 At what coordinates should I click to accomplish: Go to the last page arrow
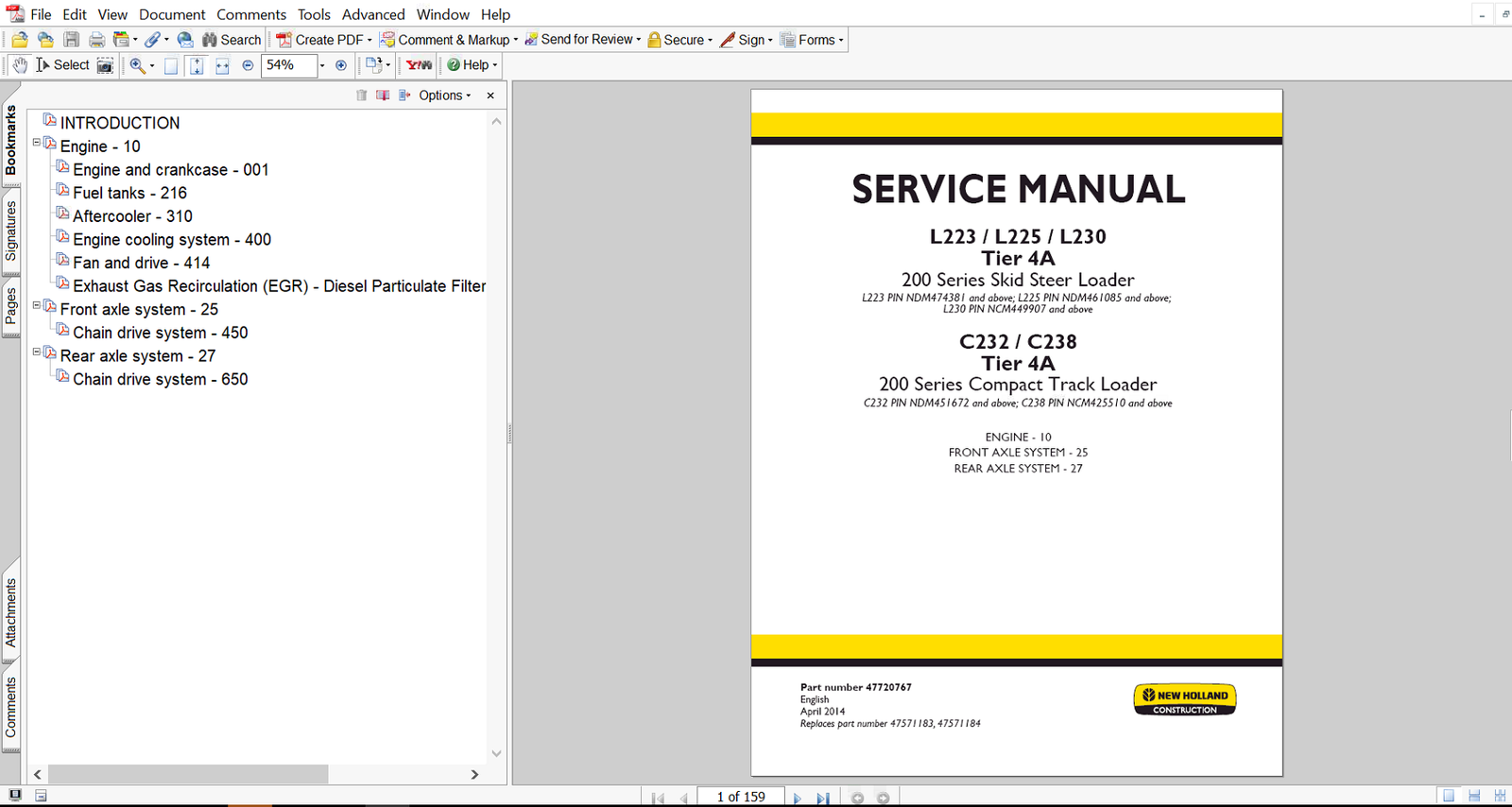click(823, 798)
